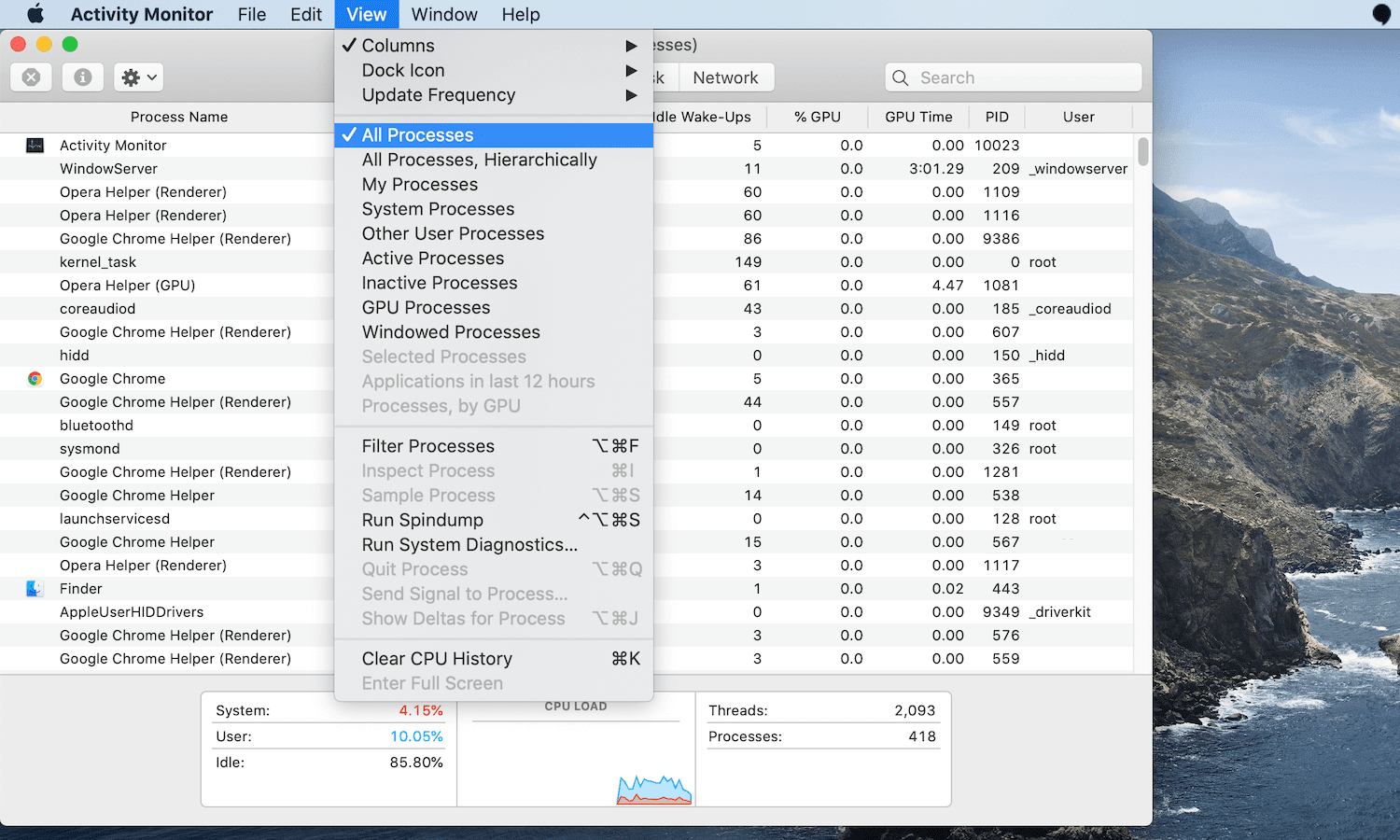Image resolution: width=1400 pixels, height=840 pixels.
Task: Select the Finder icon next to its process
Action: (x=35, y=588)
